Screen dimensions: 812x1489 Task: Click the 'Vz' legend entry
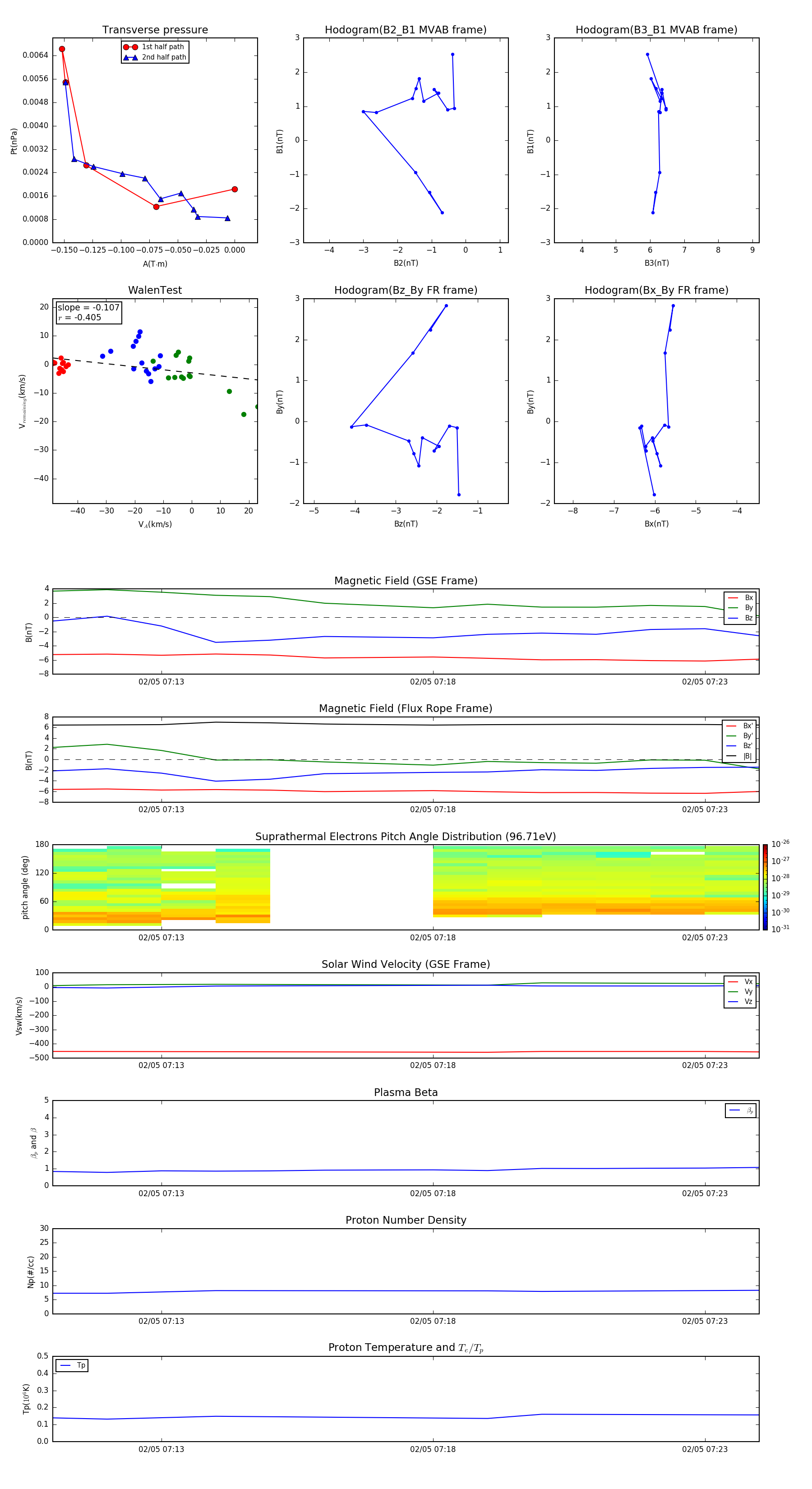point(741,1002)
